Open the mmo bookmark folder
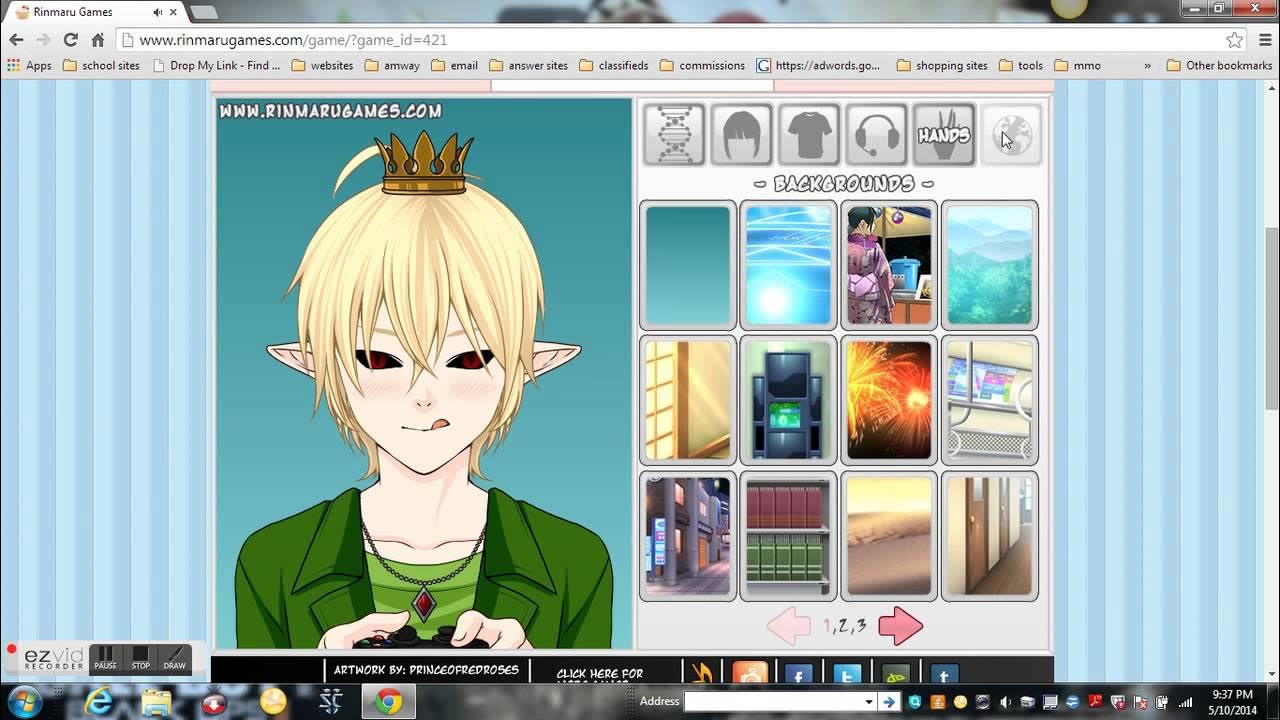Screen dimensions: 1280x720 [1077, 65]
